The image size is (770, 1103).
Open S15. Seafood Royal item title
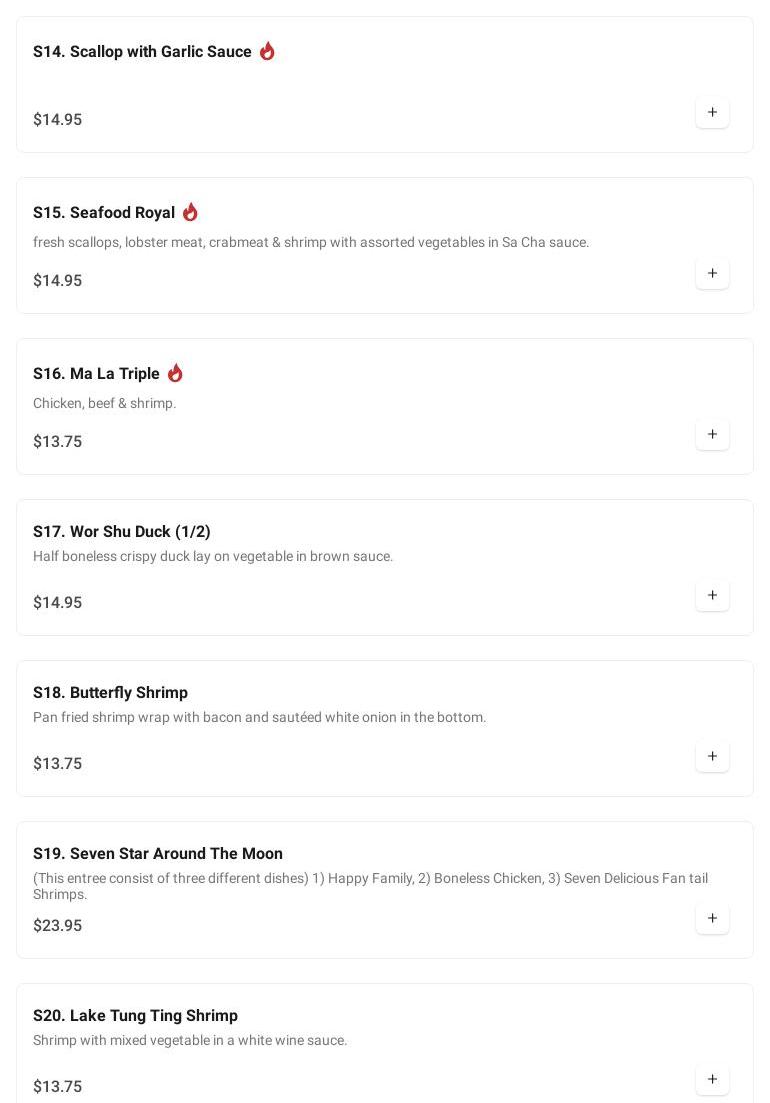pyautogui.click(x=104, y=213)
